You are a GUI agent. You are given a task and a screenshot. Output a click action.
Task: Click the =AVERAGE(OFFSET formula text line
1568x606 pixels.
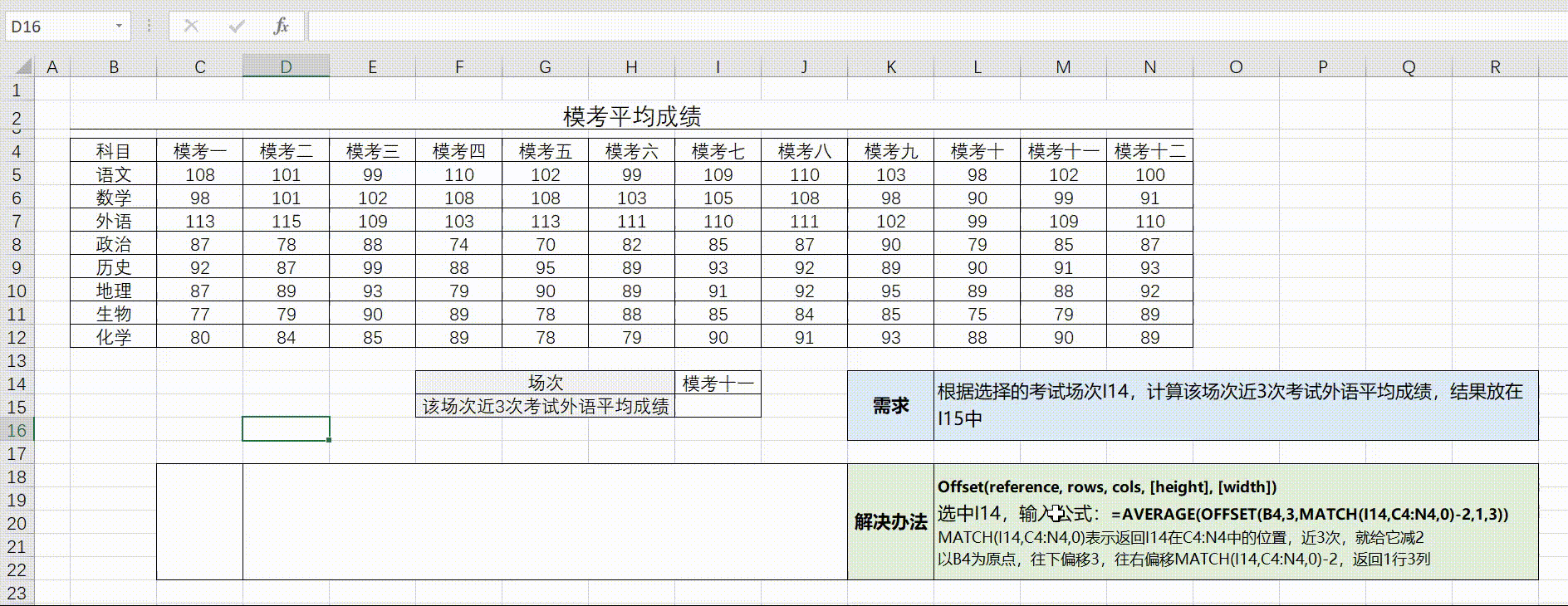coord(1310,514)
